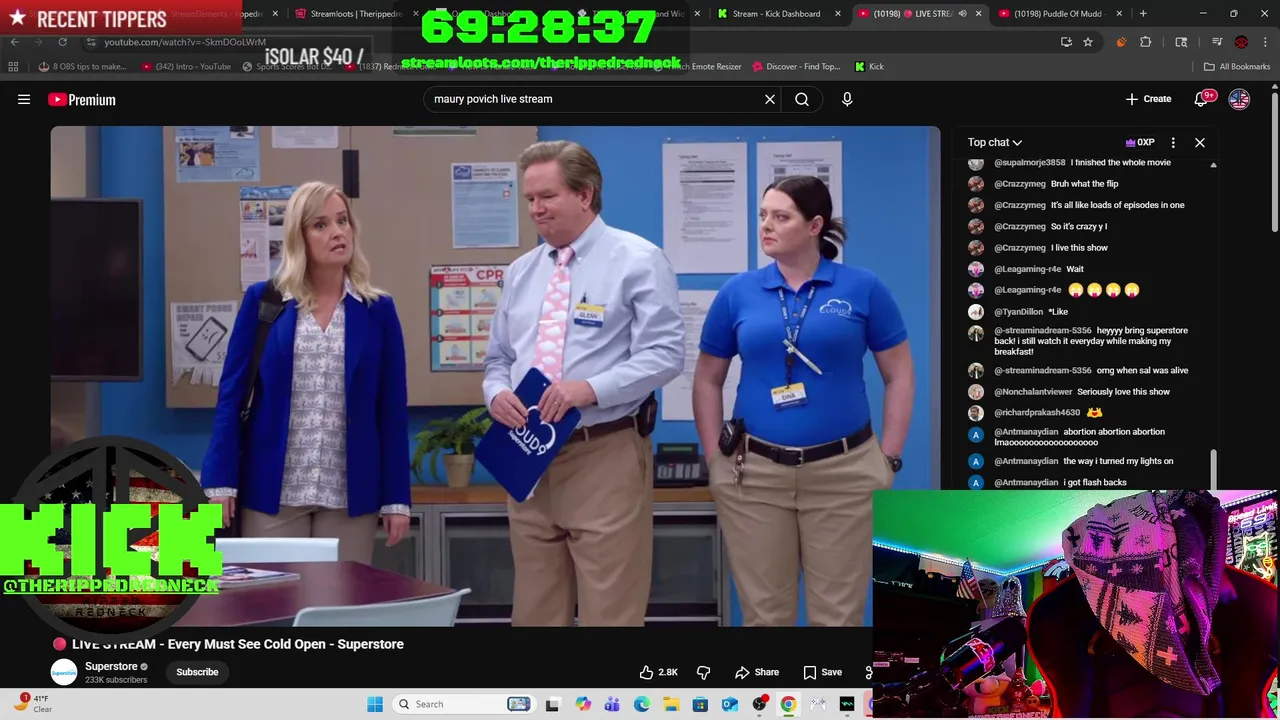Open the Windows Start menu
The width and height of the screenshot is (1280, 720).
[x=375, y=704]
